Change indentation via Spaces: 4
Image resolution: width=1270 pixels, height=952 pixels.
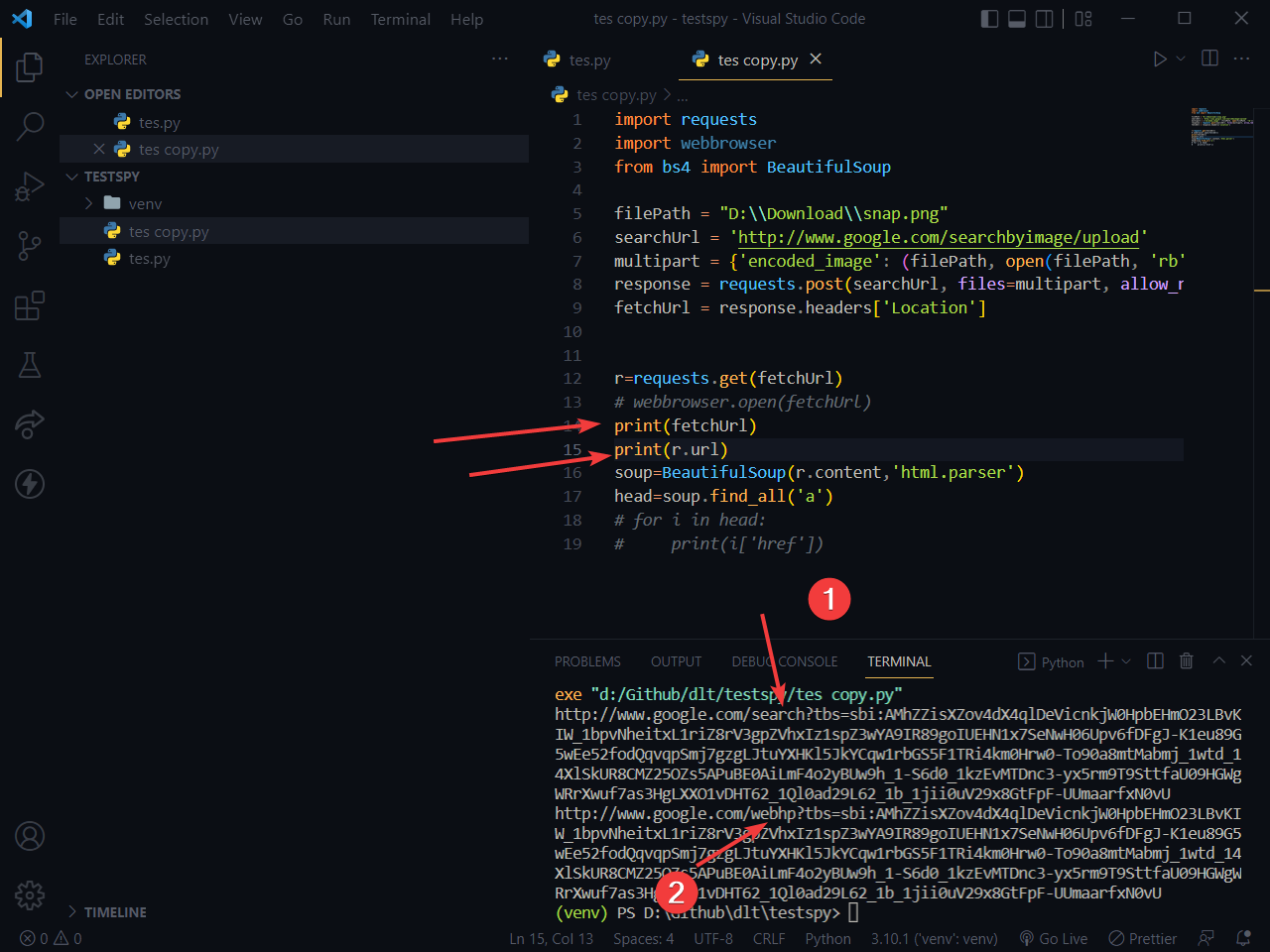tap(643, 938)
